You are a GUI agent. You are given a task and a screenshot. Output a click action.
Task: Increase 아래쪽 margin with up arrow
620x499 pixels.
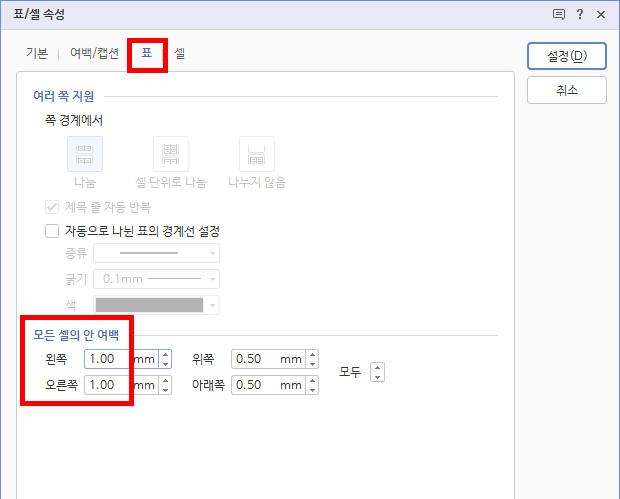(312, 380)
